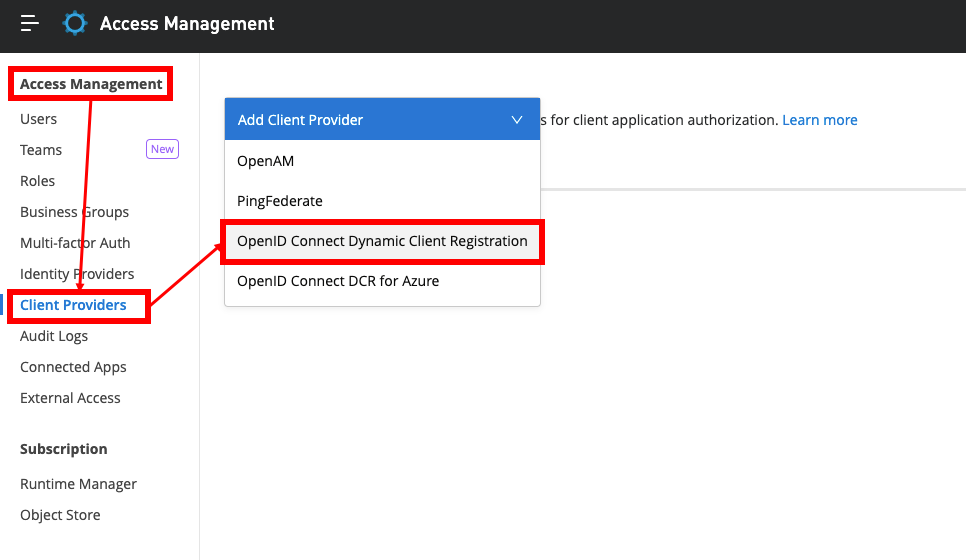Open Connected Apps in sidebar
The image size is (966, 560).
(x=73, y=367)
